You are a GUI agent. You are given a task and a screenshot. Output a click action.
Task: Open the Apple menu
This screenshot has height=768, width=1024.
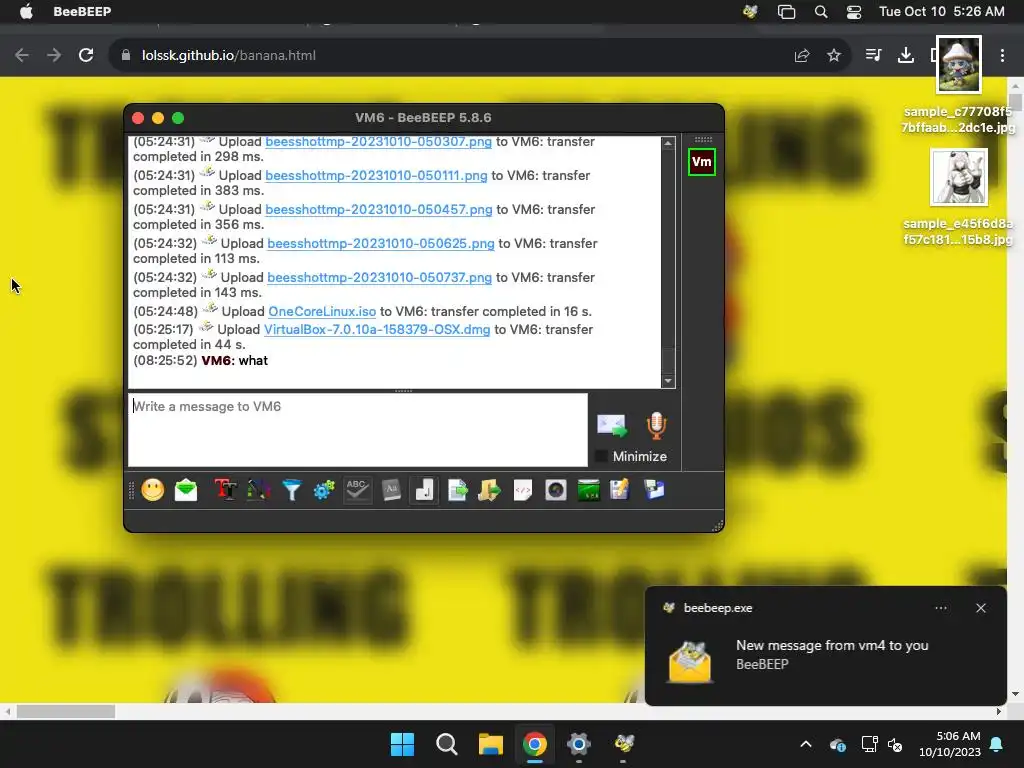click(x=26, y=12)
